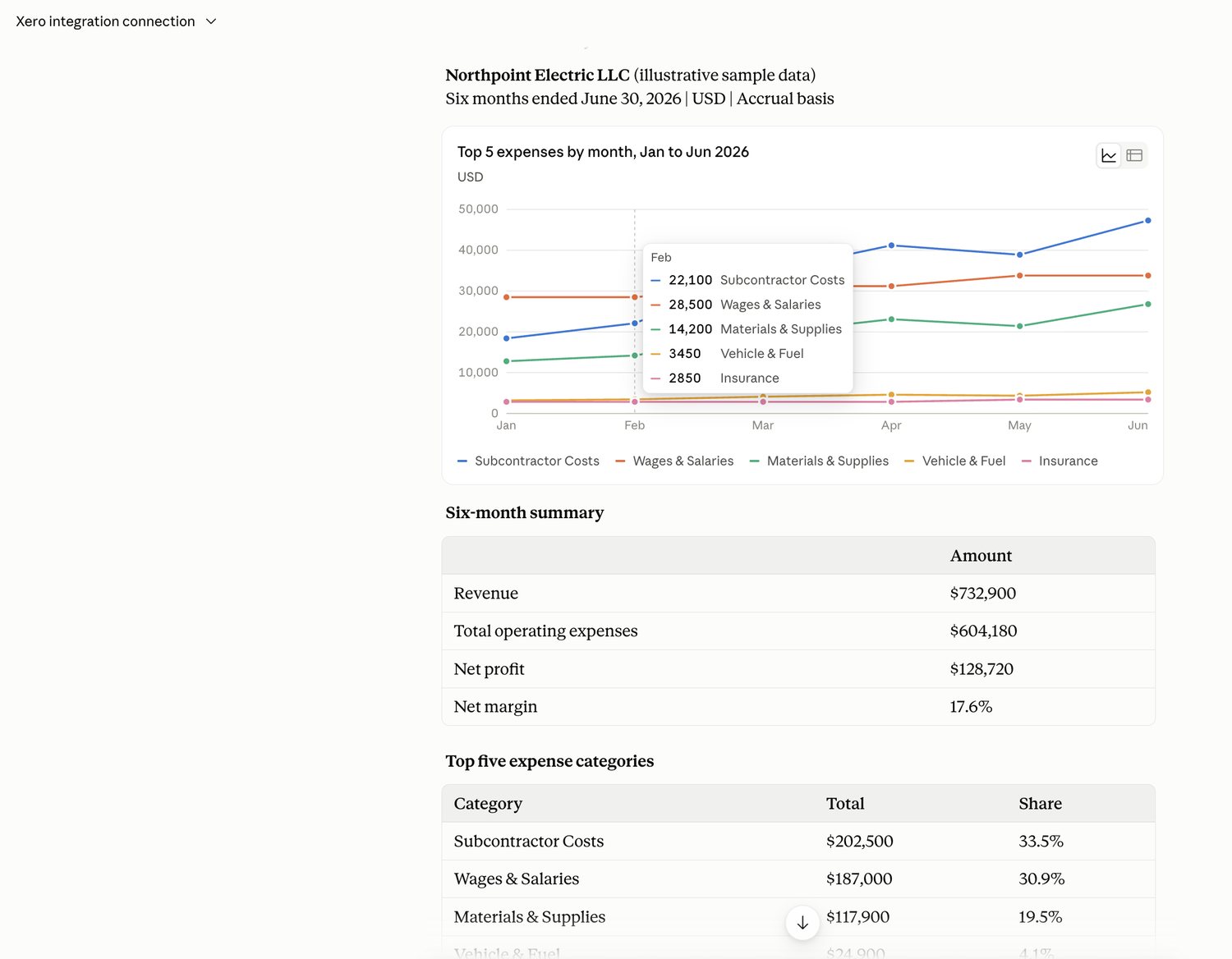Select the Jan Wages & Salaries data point
This screenshot has width=1232, height=959.
click(x=506, y=297)
